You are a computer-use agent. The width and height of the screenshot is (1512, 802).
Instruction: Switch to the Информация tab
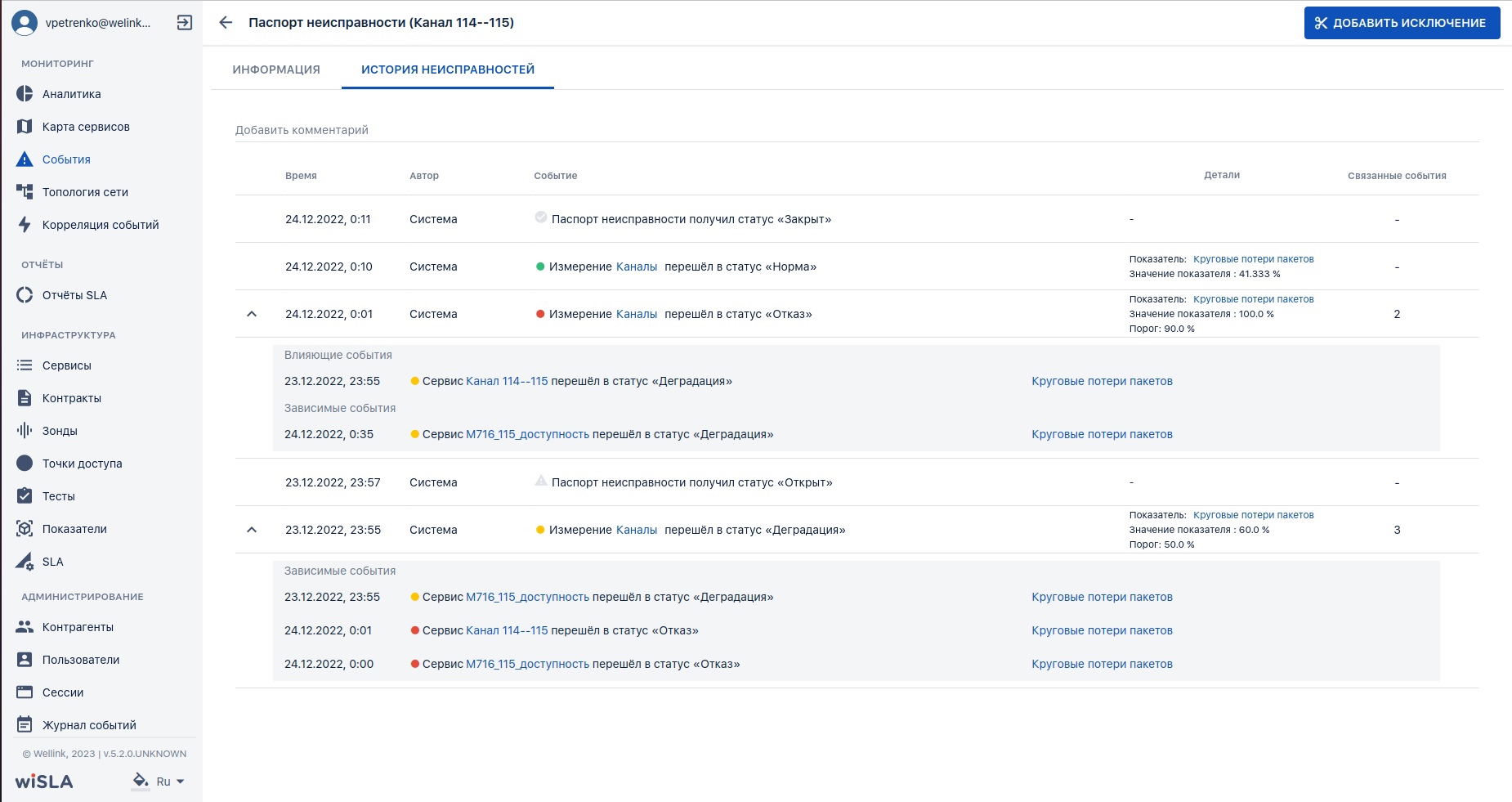click(x=276, y=69)
